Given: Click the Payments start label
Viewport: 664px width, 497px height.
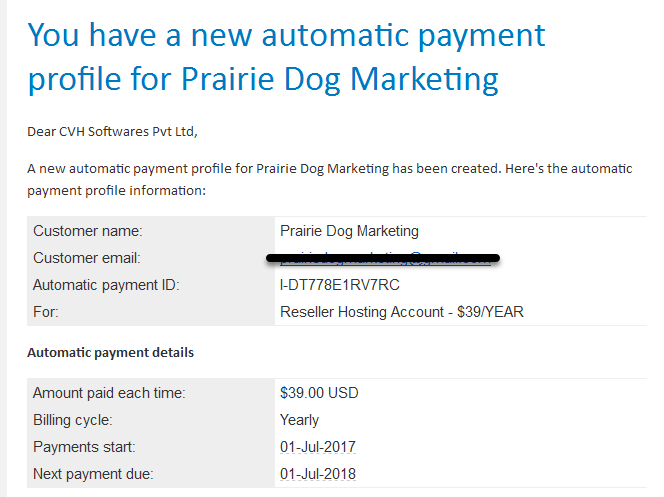Looking at the screenshot, I should tap(84, 447).
